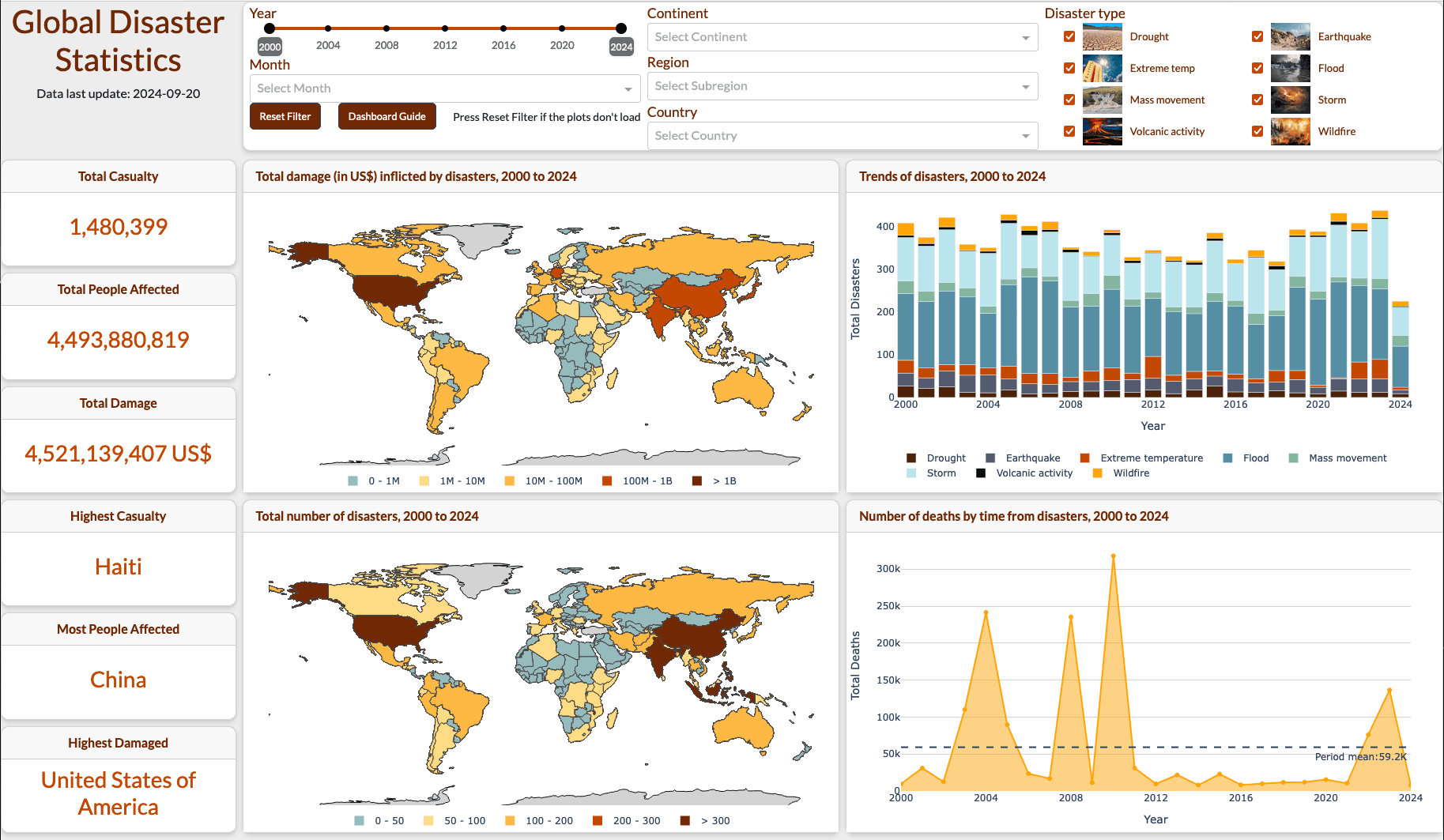Click the 2020 mark on year slider
The image size is (1444, 840).
562,28
